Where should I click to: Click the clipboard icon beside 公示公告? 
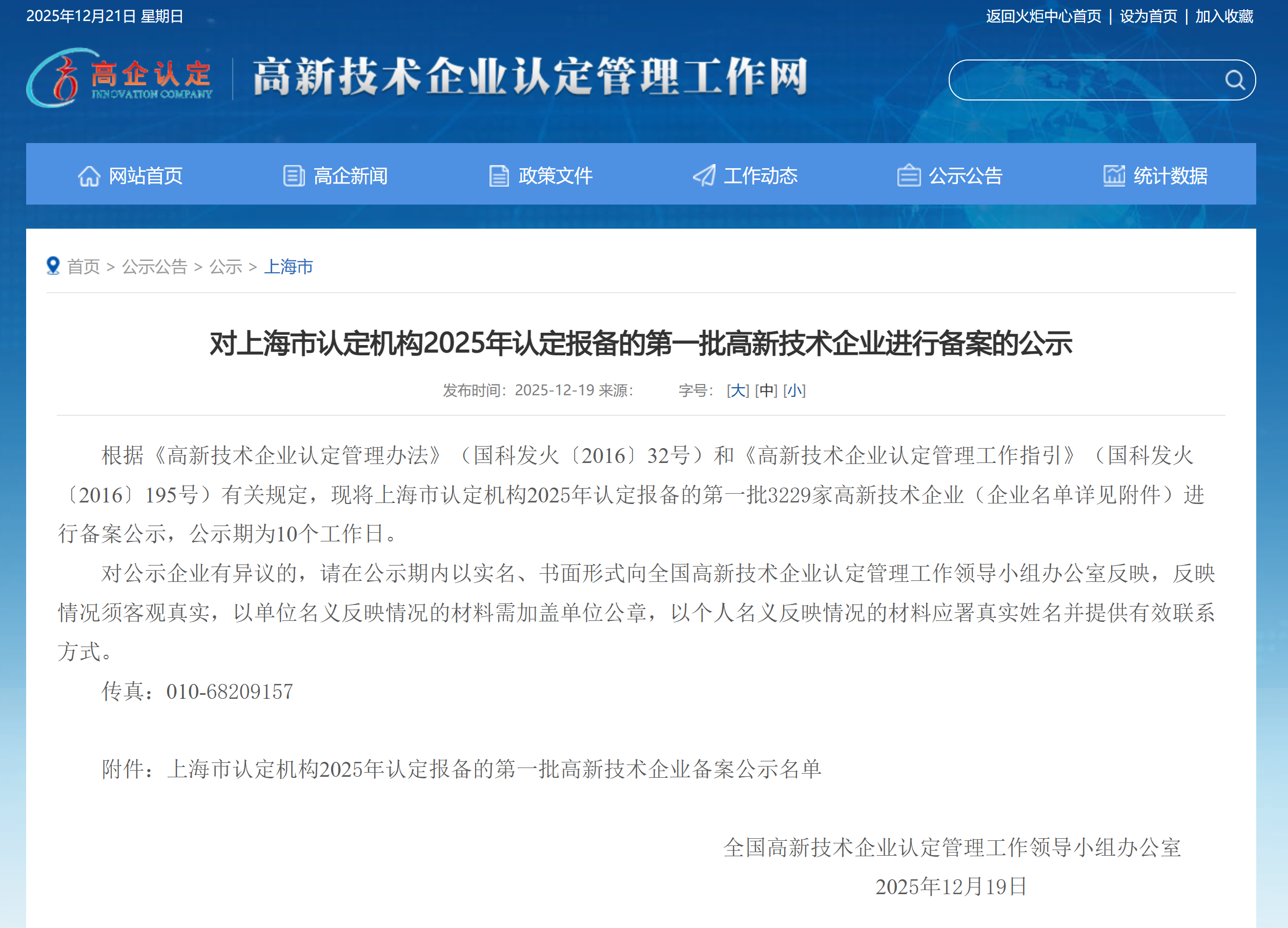pyautogui.click(x=909, y=176)
